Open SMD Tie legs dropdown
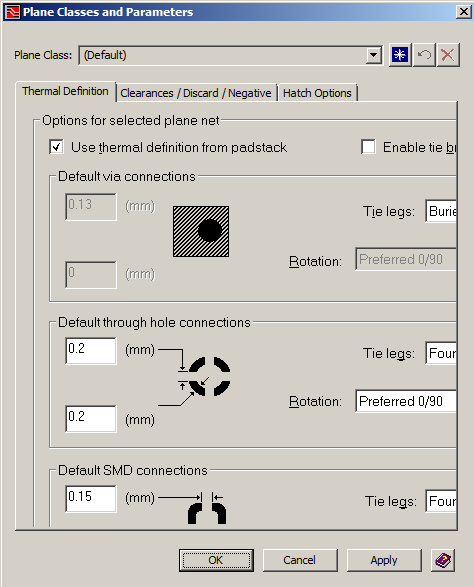This screenshot has height=587, width=474. [441, 501]
